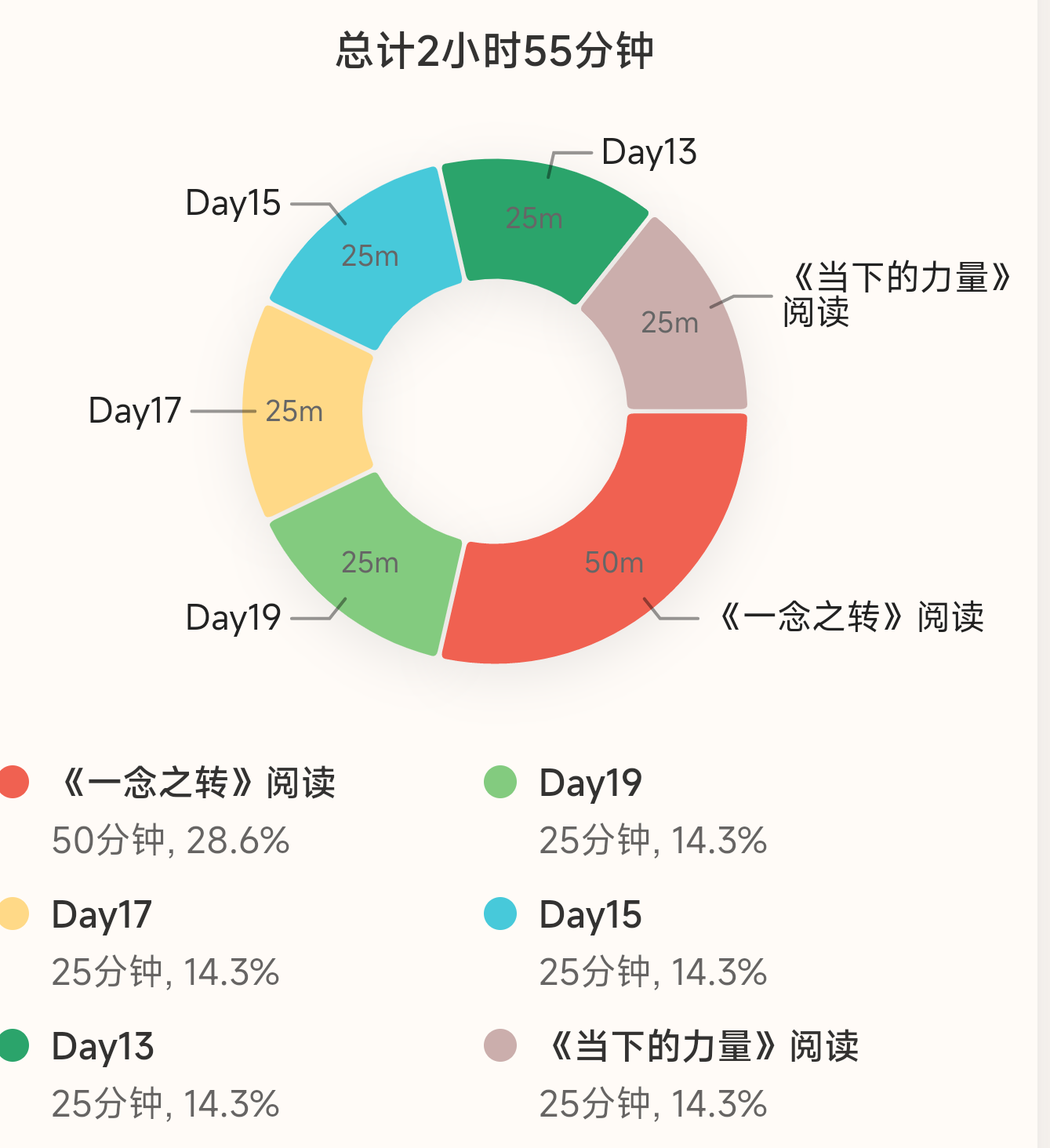The height and width of the screenshot is (1148, 1050).
Task: Click the Day17 legend entry title
Action: [x=102, y=914]
